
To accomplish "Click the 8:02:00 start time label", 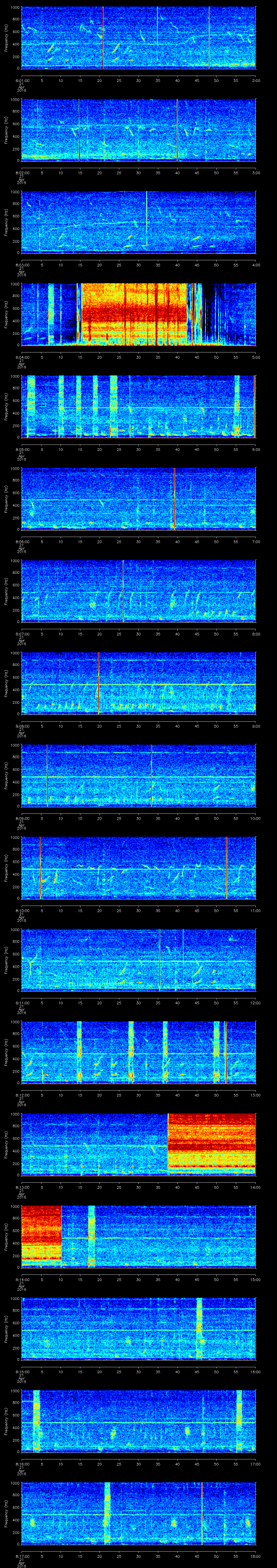I will point(22,173).
